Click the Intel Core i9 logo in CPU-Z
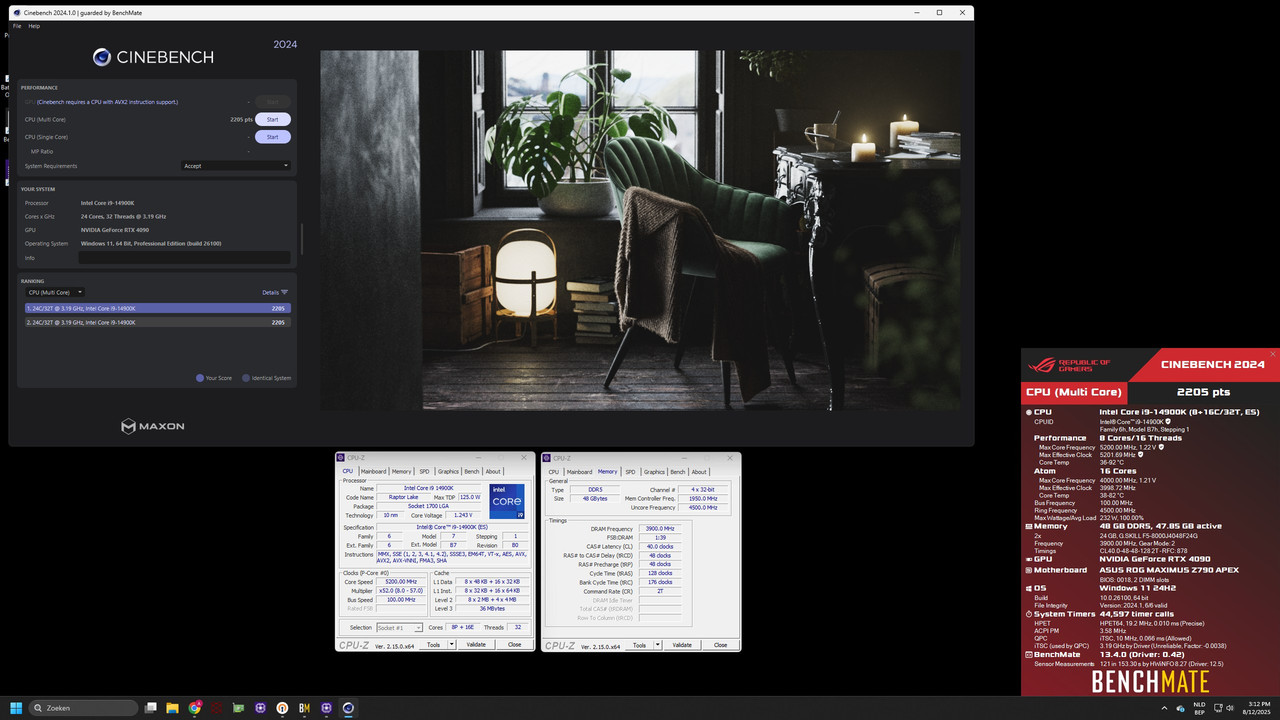 (506, 501)
